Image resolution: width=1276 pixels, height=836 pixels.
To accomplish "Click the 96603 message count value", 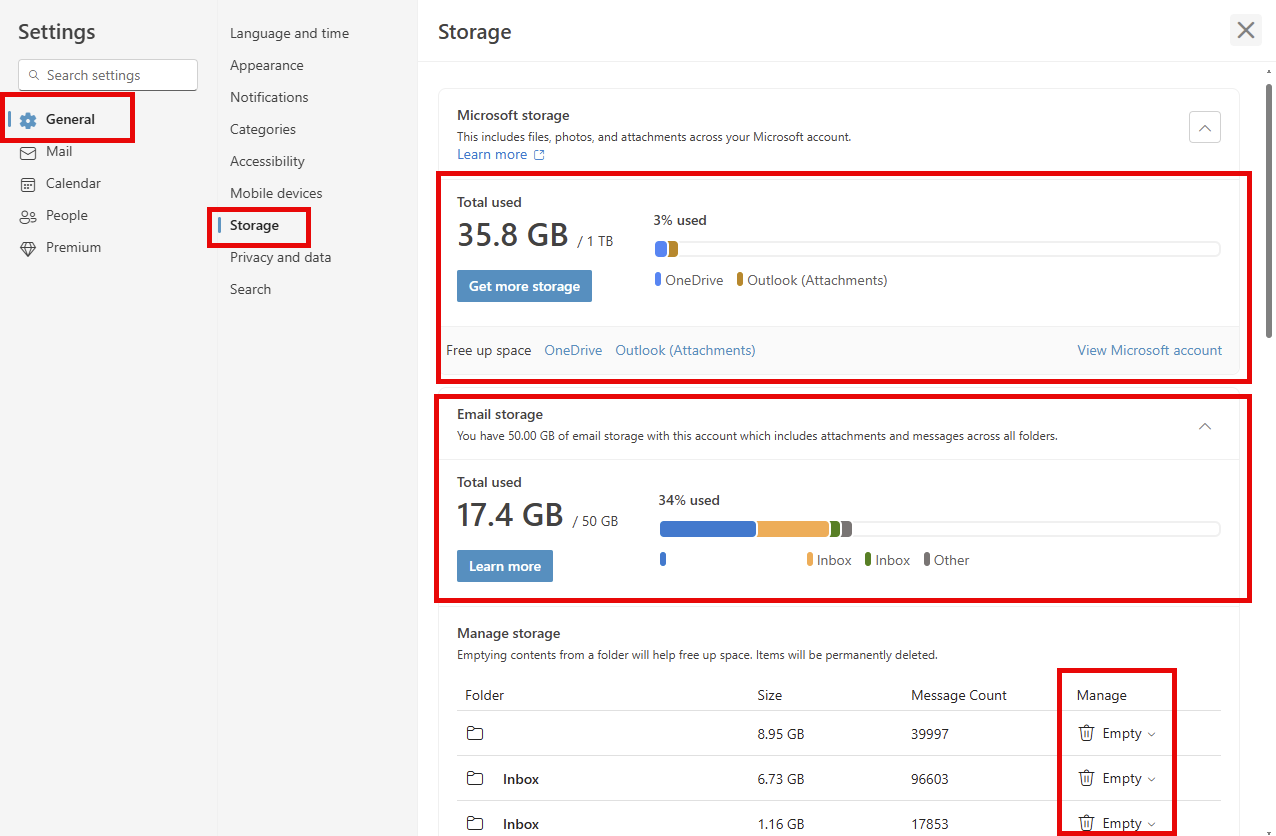I will [x=930, y=779].
